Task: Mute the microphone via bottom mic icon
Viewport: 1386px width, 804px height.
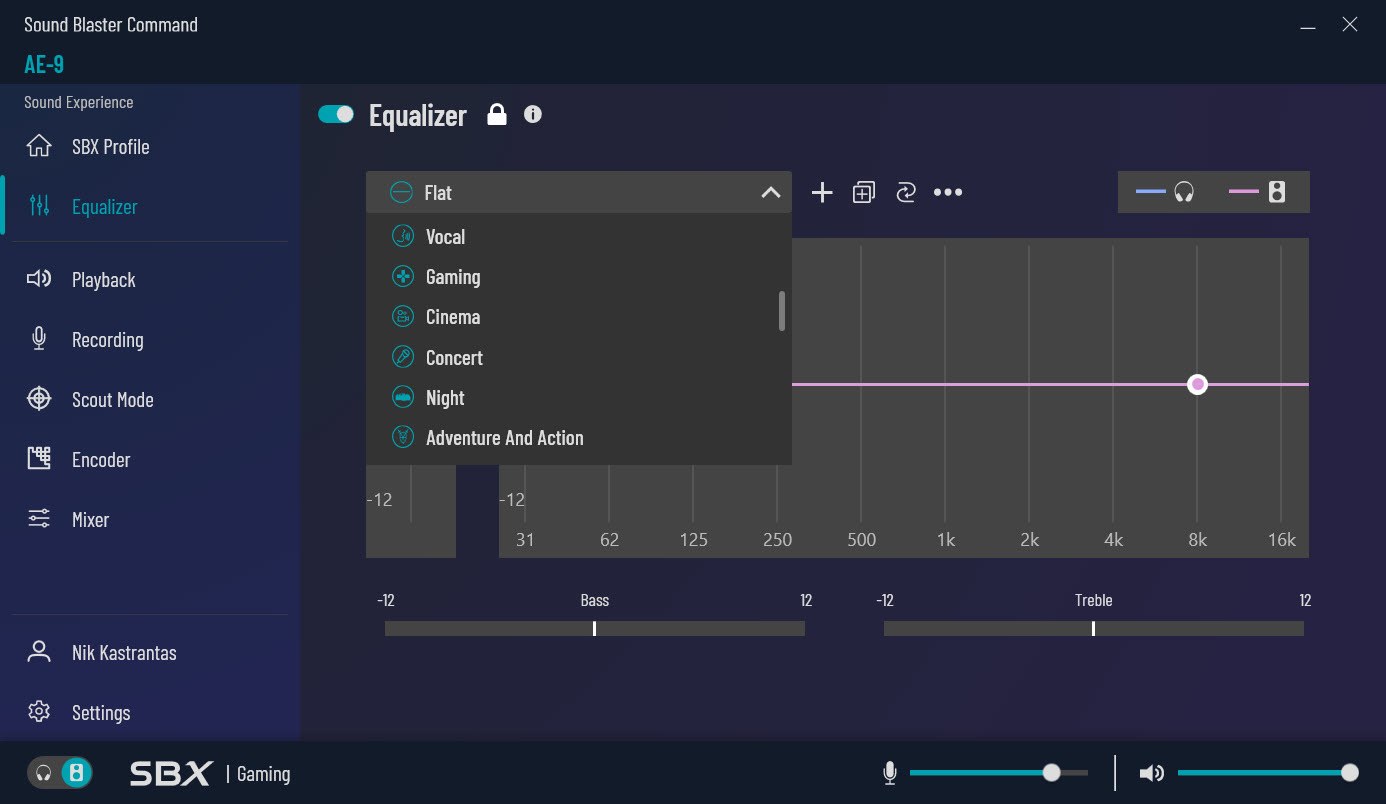Action: pyautogui.click(x=890, y=773)
